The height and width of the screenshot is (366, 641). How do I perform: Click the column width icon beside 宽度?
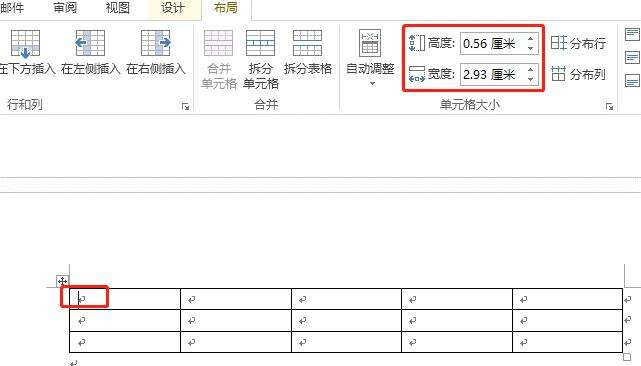coord(417,74)
